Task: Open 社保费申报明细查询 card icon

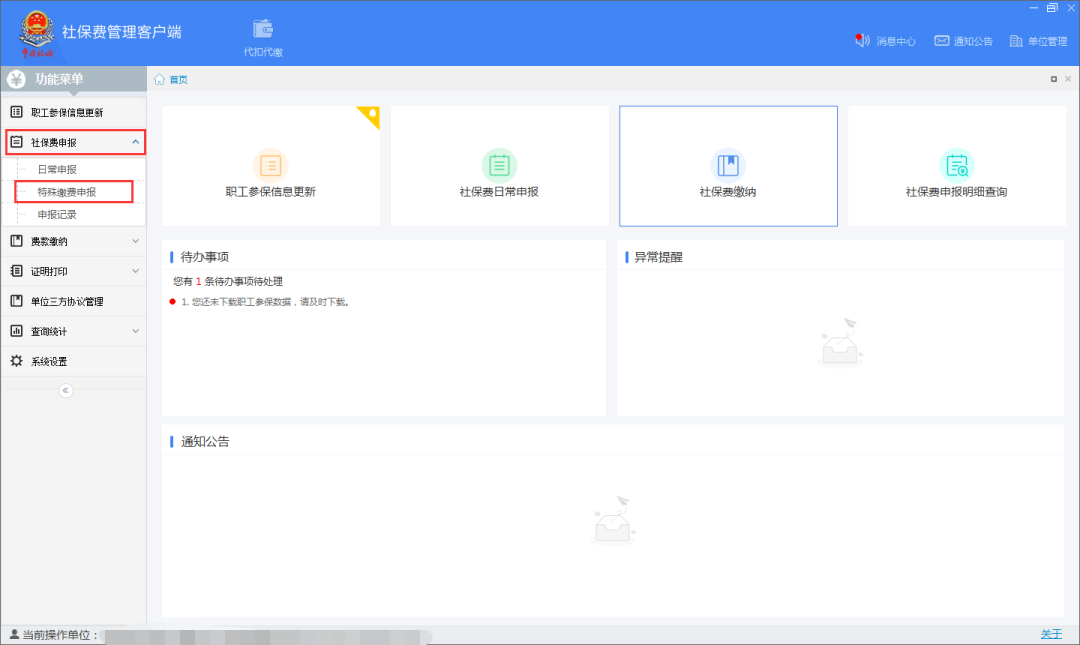Action: (x=956, y=165)
